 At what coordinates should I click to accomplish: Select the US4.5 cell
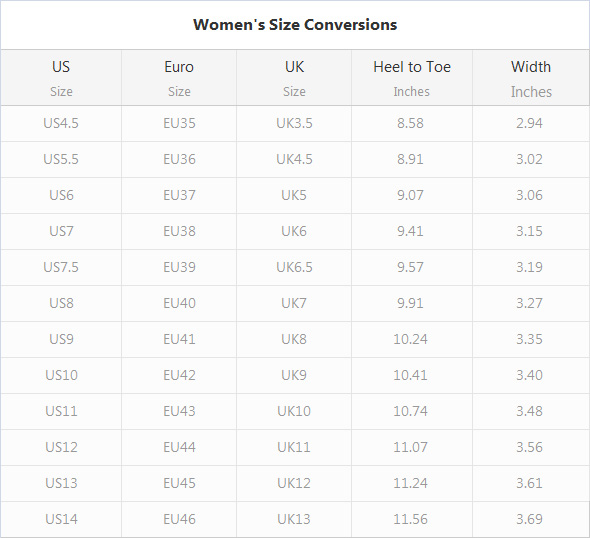coord(61,123)
